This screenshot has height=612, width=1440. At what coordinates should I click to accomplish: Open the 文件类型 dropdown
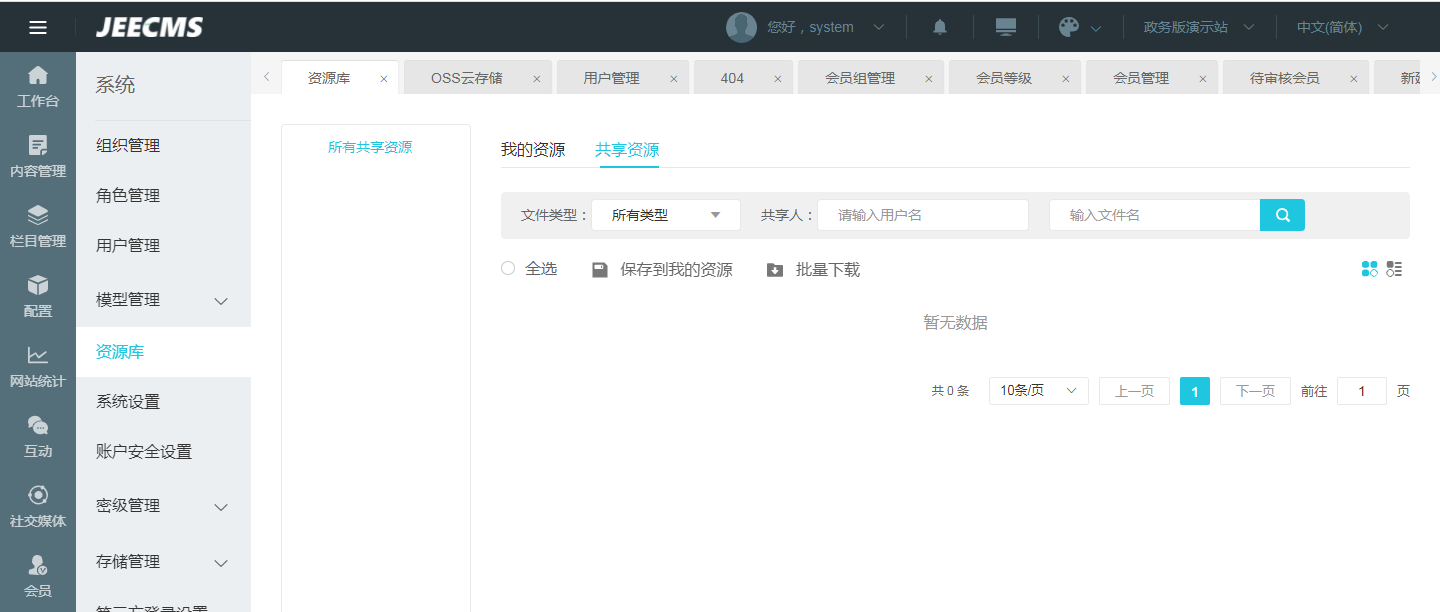[666, 215]
